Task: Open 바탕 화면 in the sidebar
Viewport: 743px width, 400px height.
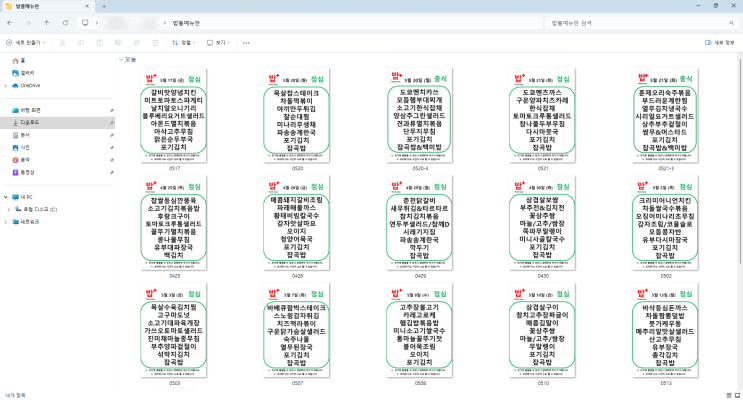Action: 26,110
